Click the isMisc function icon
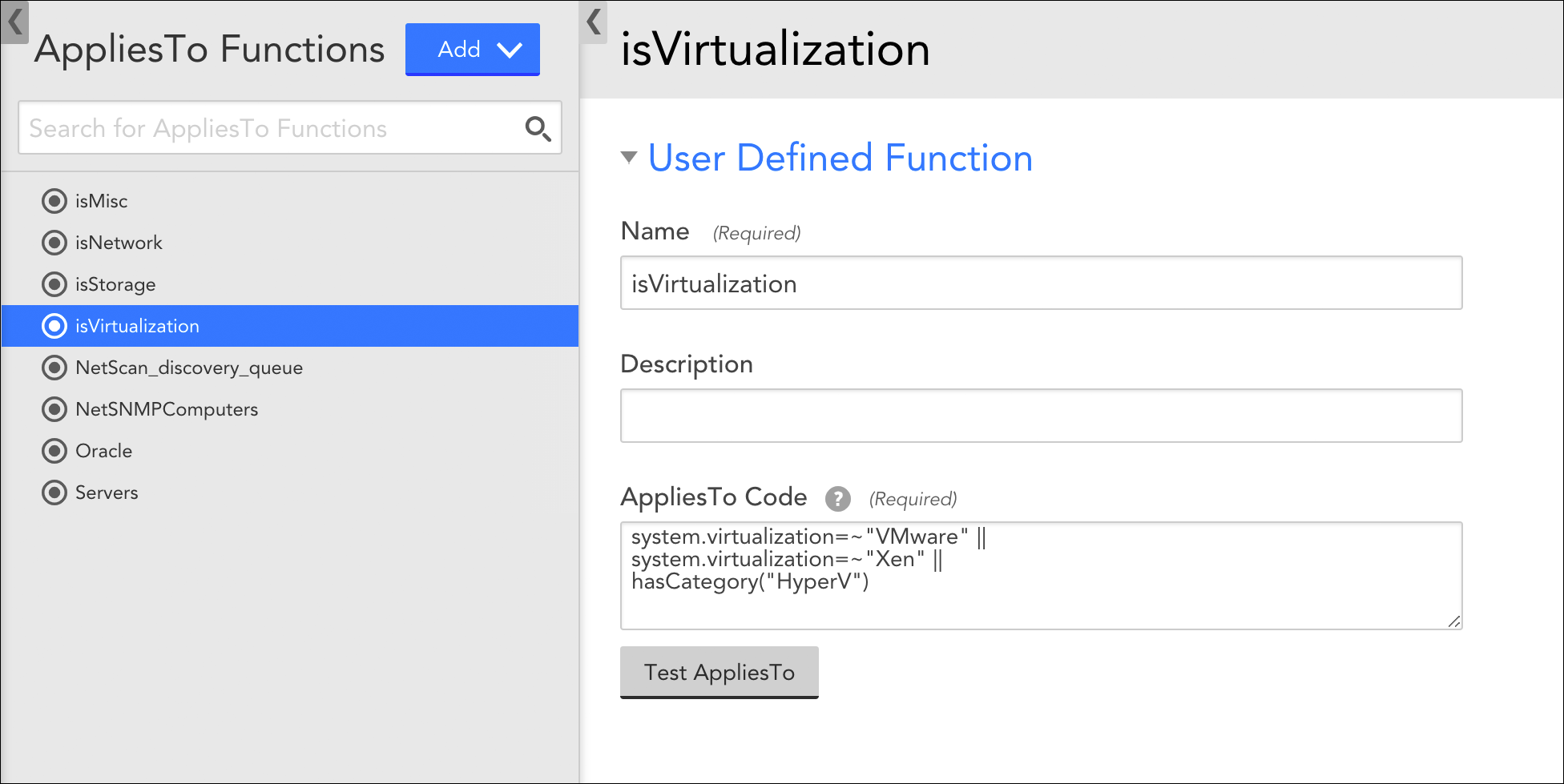This screenshot has height=784, width=1564. [54, 201]
